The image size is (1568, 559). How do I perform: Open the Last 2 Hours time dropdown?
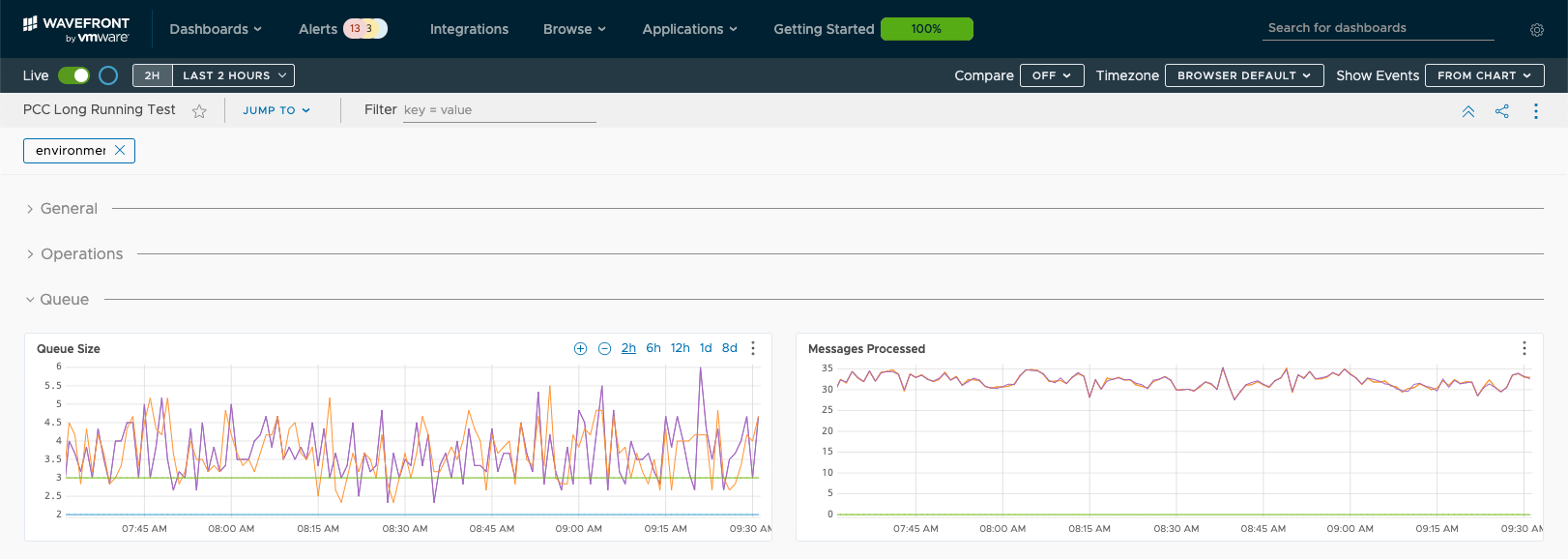[234, 75]
